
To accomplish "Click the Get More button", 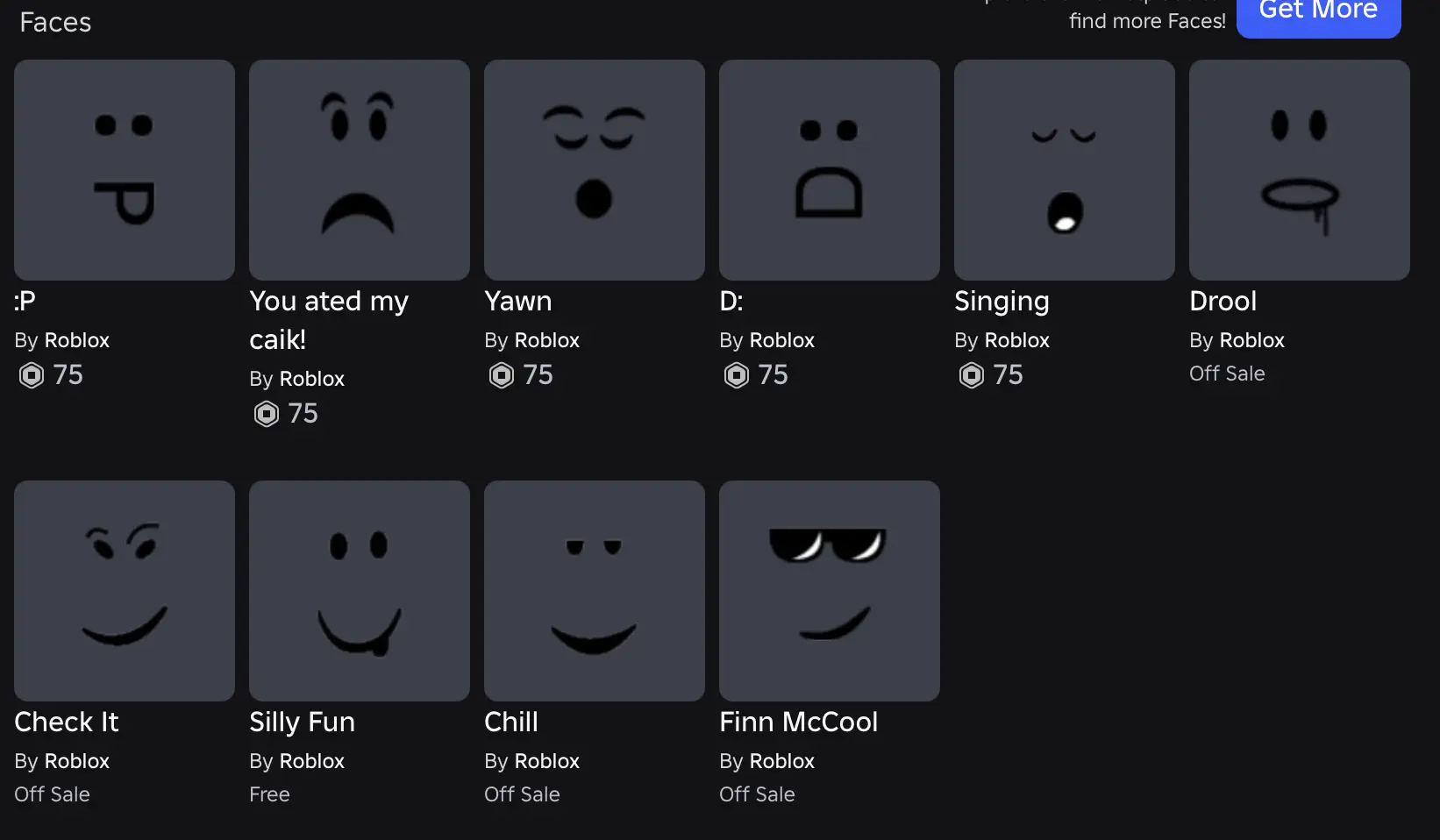I will (1318, 12).
